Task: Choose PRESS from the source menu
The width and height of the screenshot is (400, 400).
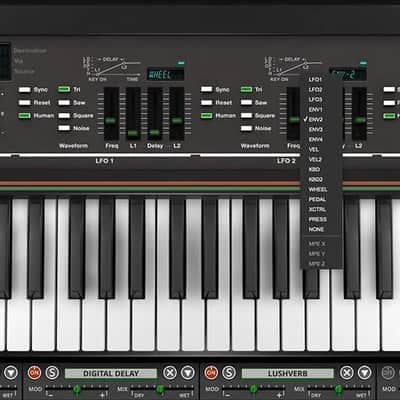Action: (x=322, y=219)
